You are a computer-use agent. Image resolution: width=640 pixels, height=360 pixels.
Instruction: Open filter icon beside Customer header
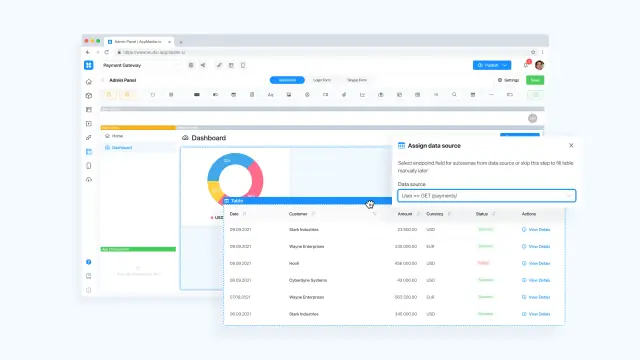click(x=313, y=214)
